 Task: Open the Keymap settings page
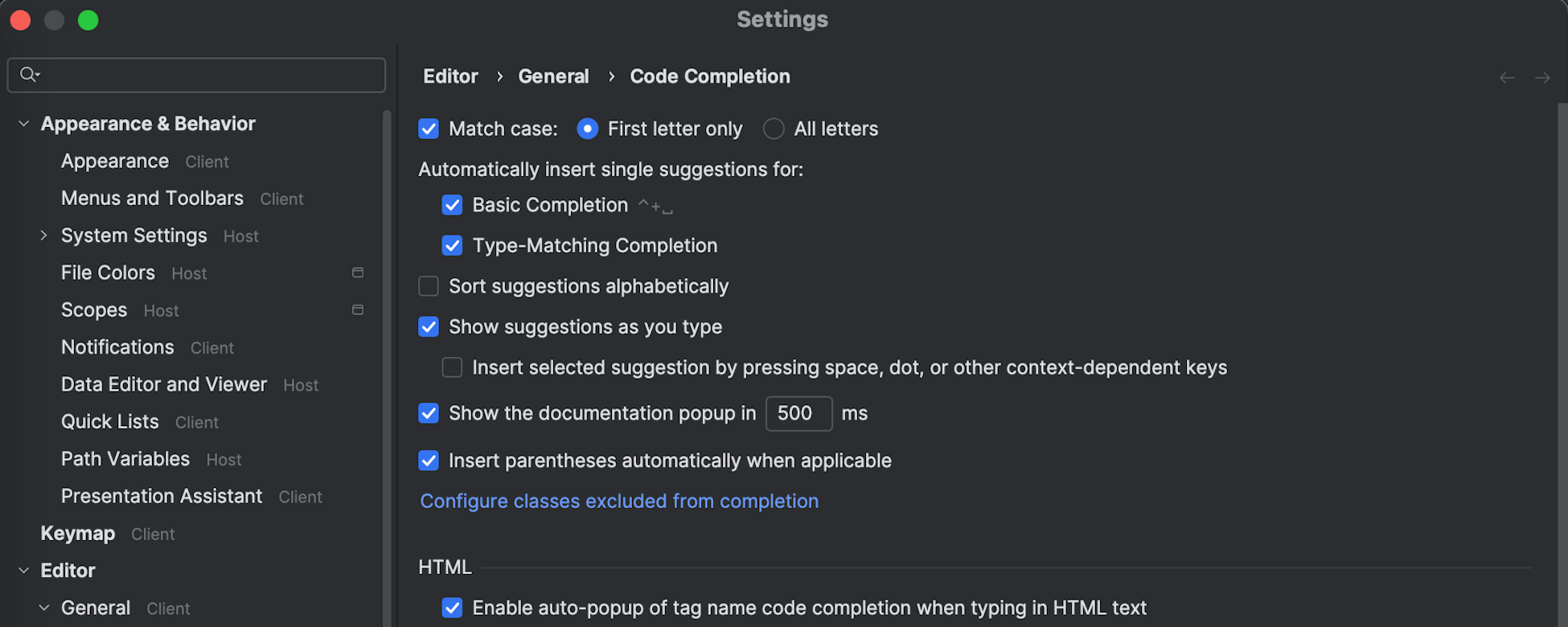click(x=78, y=534)
